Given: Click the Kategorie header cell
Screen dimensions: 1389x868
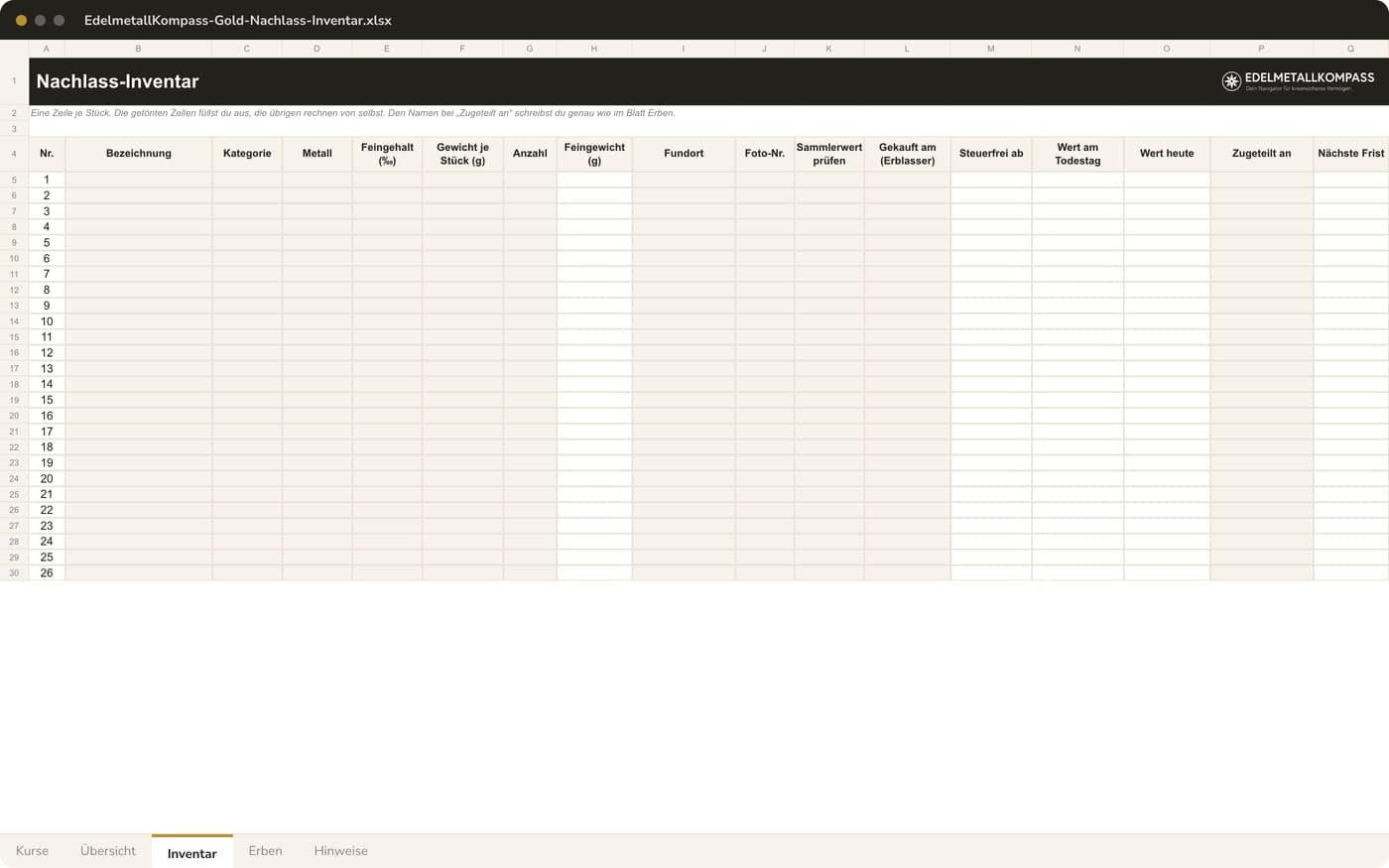Looking at the screenshot, I should [247, 154].
